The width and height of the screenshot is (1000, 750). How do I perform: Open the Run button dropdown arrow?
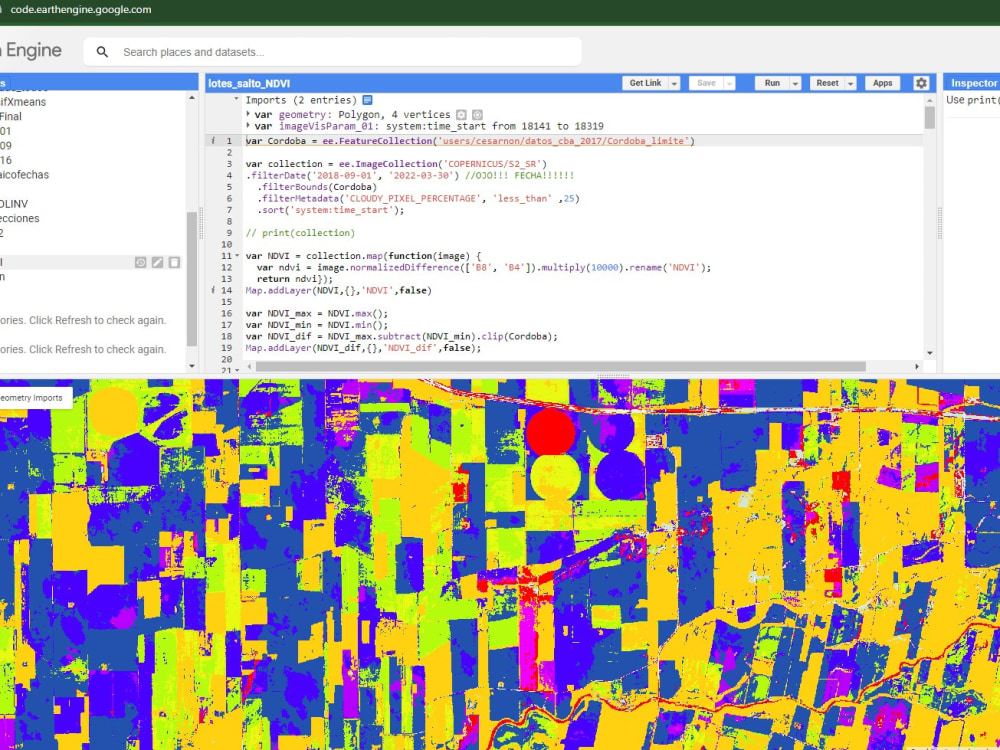pos(794,83)
